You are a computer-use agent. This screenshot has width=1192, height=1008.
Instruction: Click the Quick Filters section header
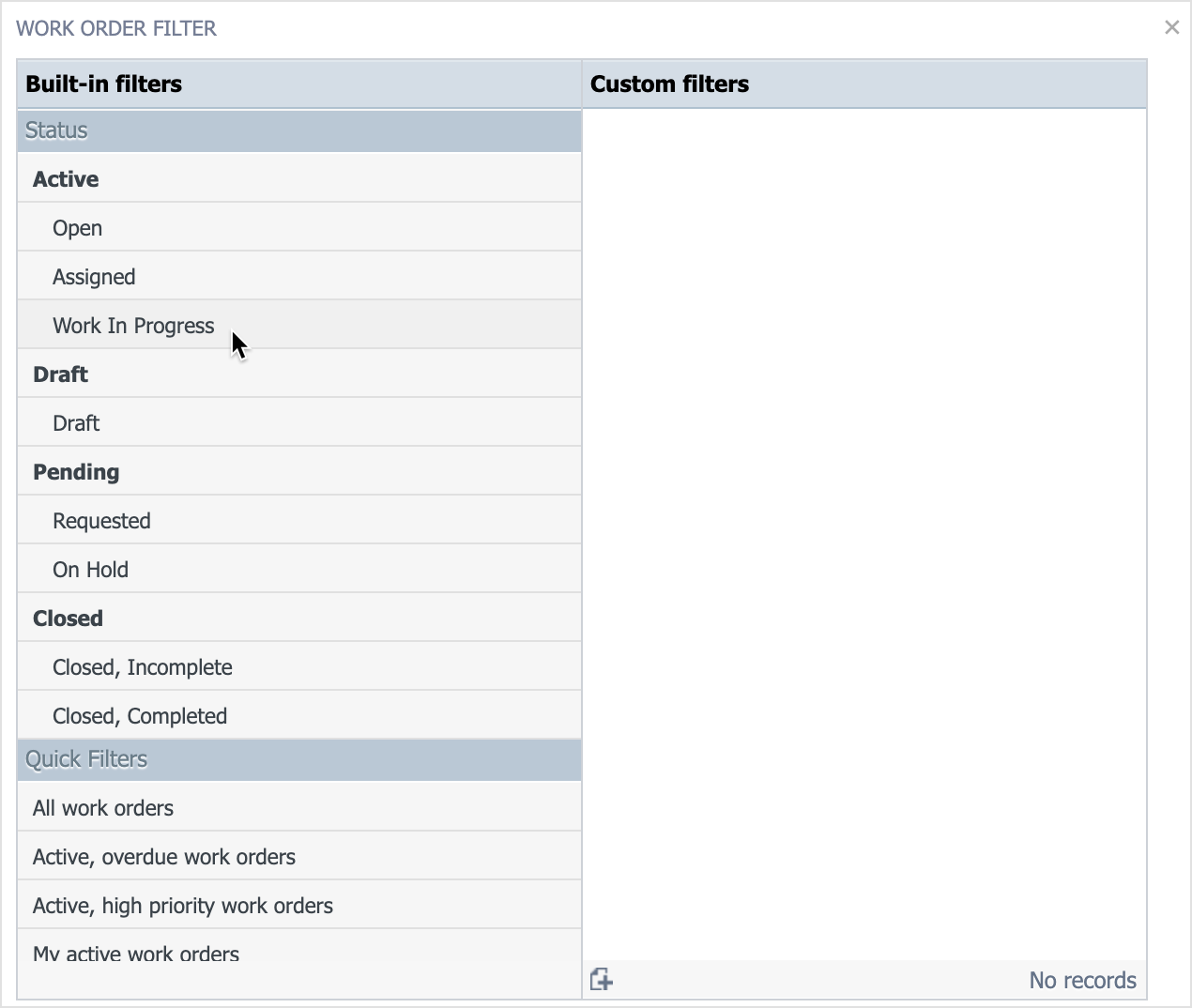(x=299, y=759)
